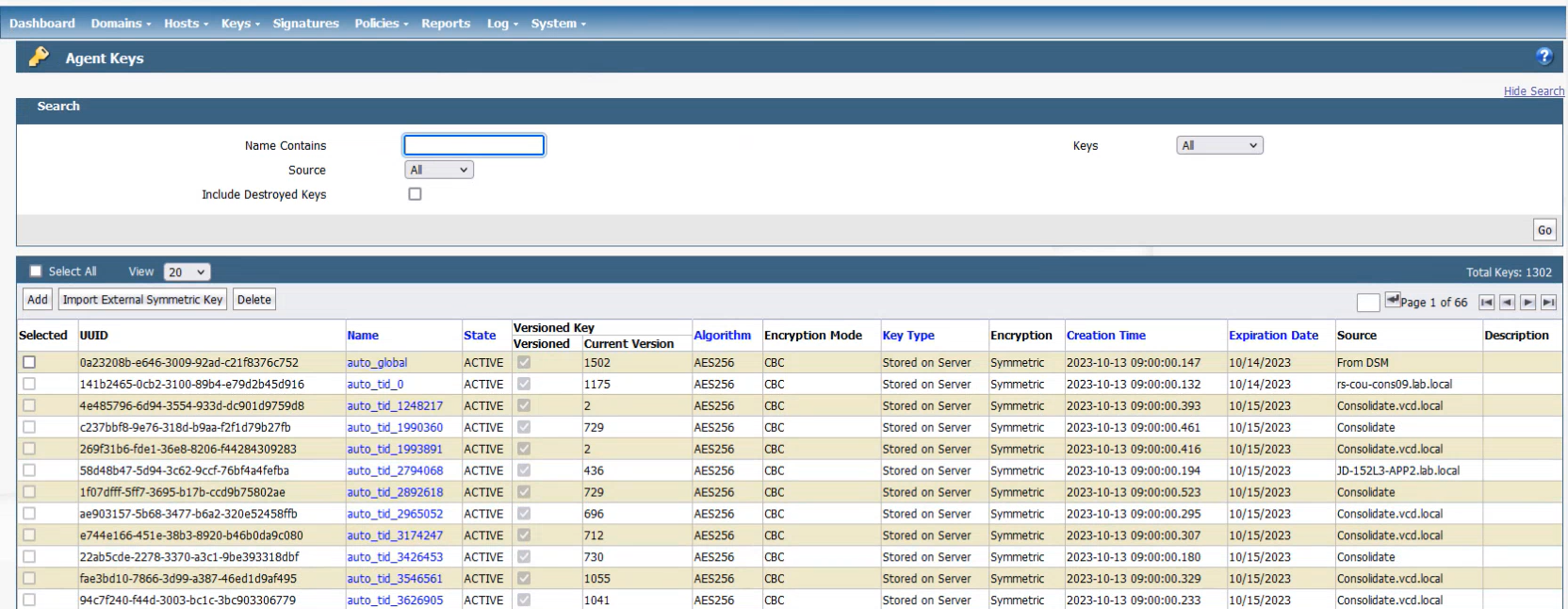The height and width of the screenshot is (609, 1568).
Task: Sort by the Key Type column header
Action: (x=908, y=336)
